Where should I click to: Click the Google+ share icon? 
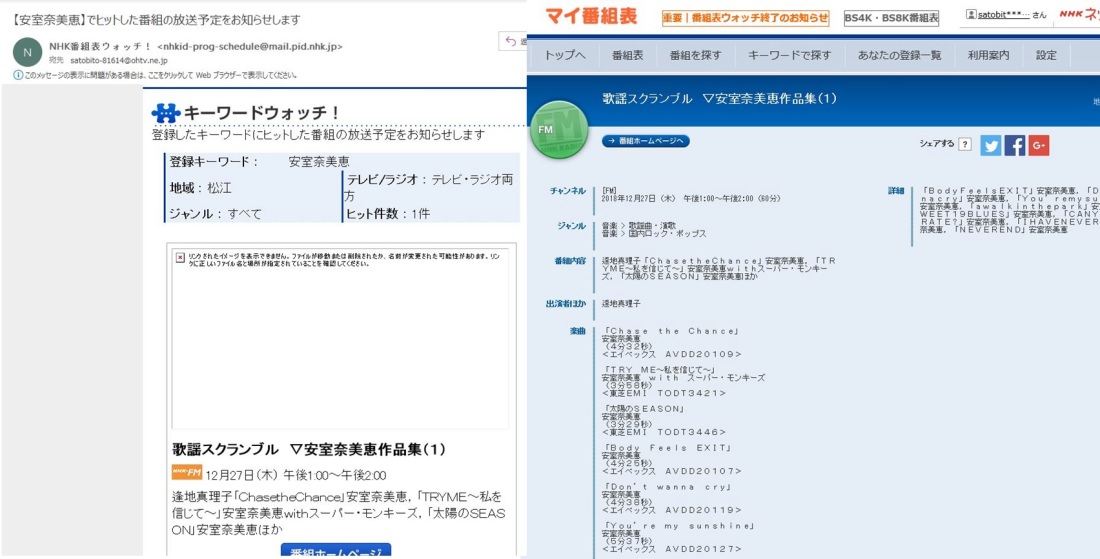[x=1039, y=145]
